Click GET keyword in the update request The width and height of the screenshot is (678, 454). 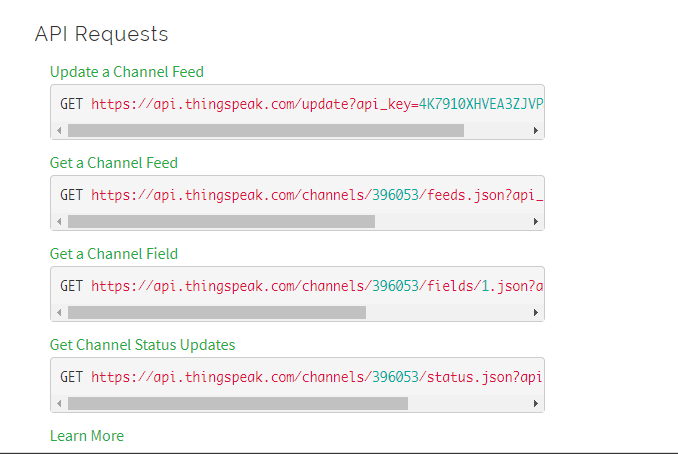point(71,104)
